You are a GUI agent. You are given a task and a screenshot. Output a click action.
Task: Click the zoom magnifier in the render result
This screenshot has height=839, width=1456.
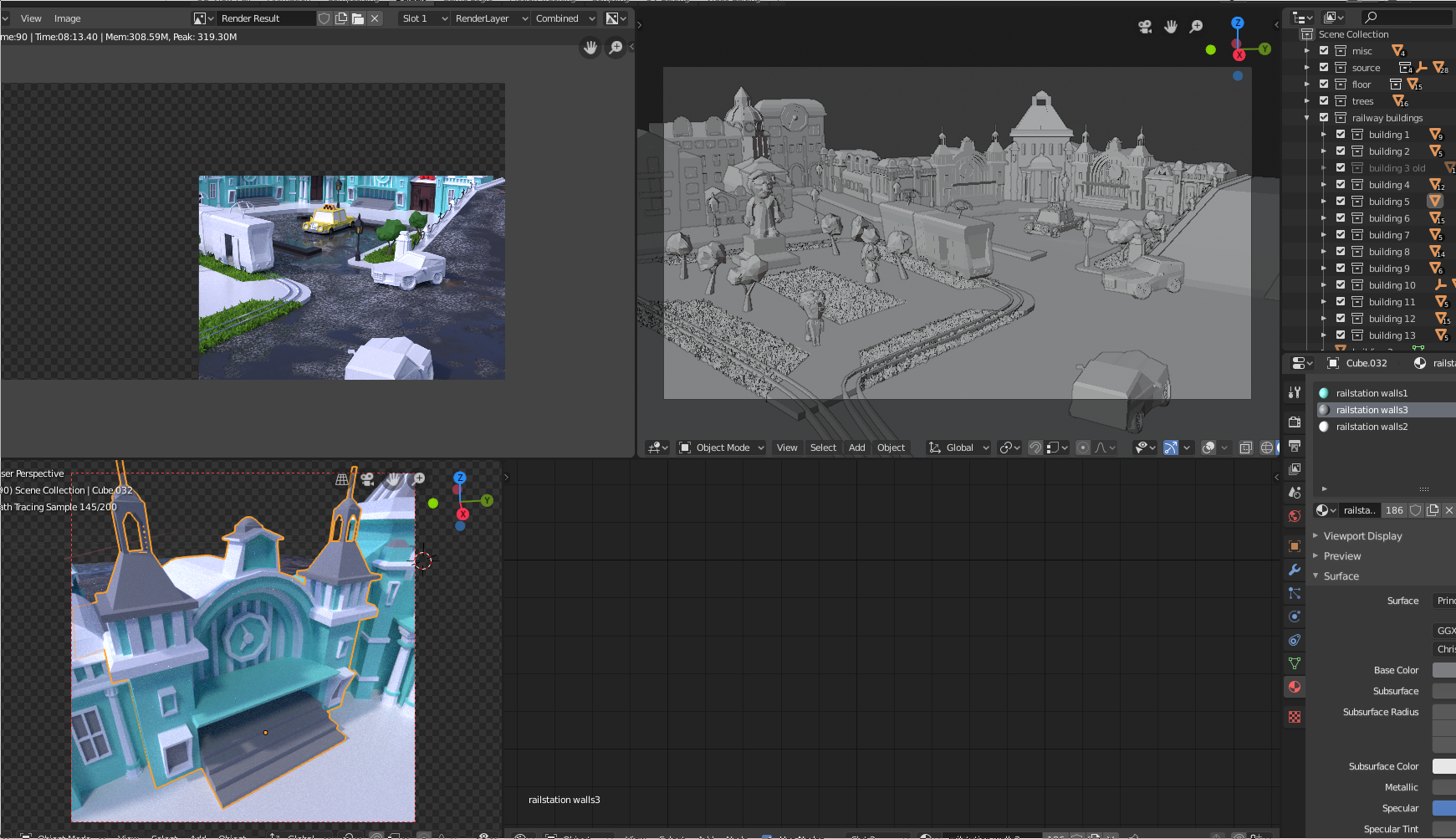coord(616,48)
